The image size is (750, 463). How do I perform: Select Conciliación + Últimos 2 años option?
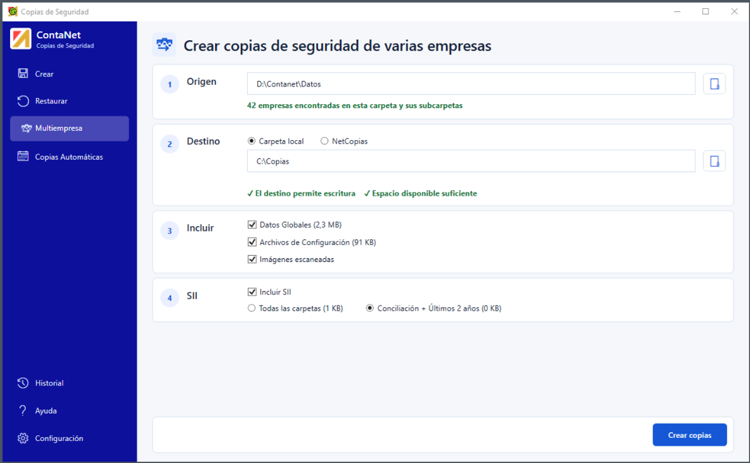pyautogui.click(x=370, y=308)
